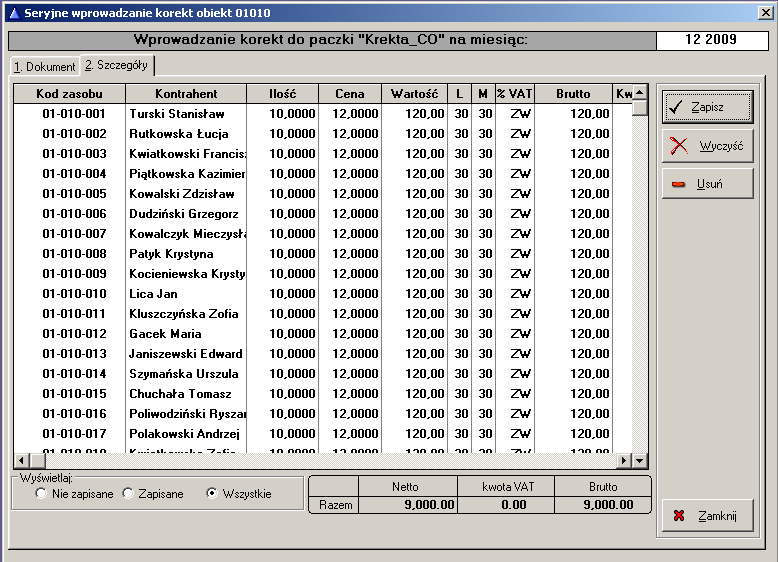This screenshot has width=778, height=562.
Task: Click the table's vertical scroll up arrow
Action: coord(640,92)
